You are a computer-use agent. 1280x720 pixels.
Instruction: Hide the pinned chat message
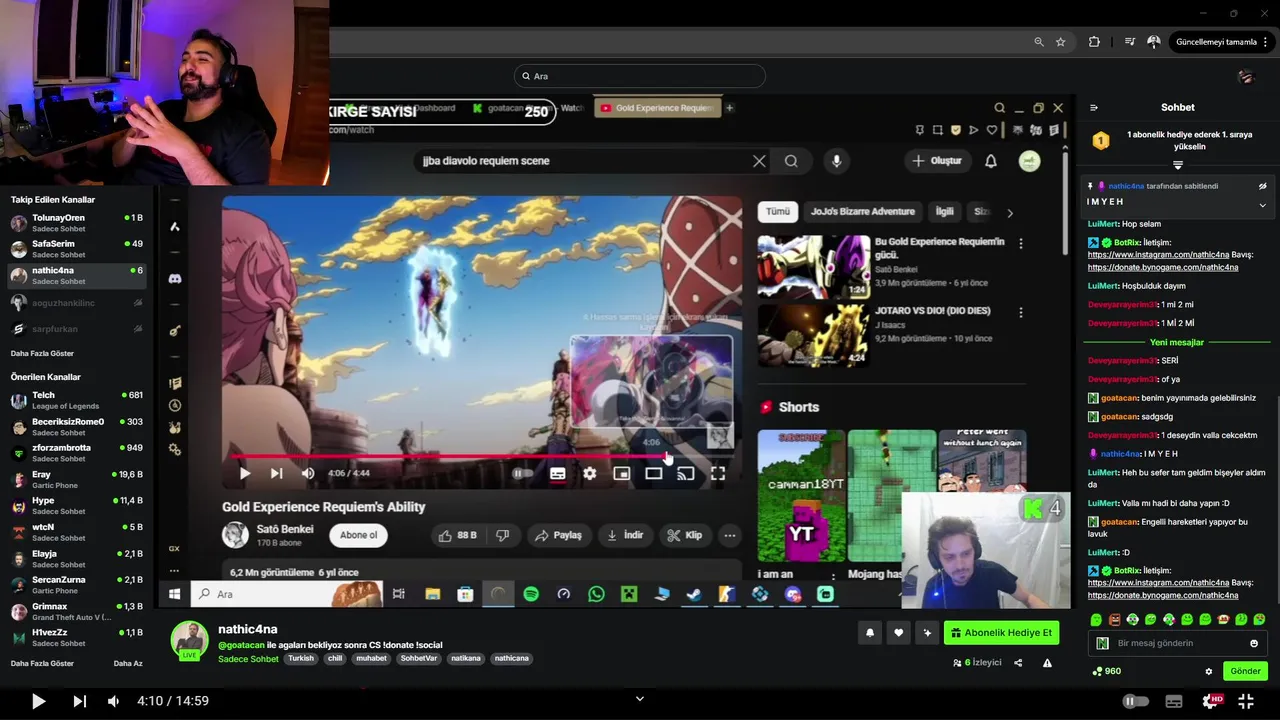pos(1262,186)
